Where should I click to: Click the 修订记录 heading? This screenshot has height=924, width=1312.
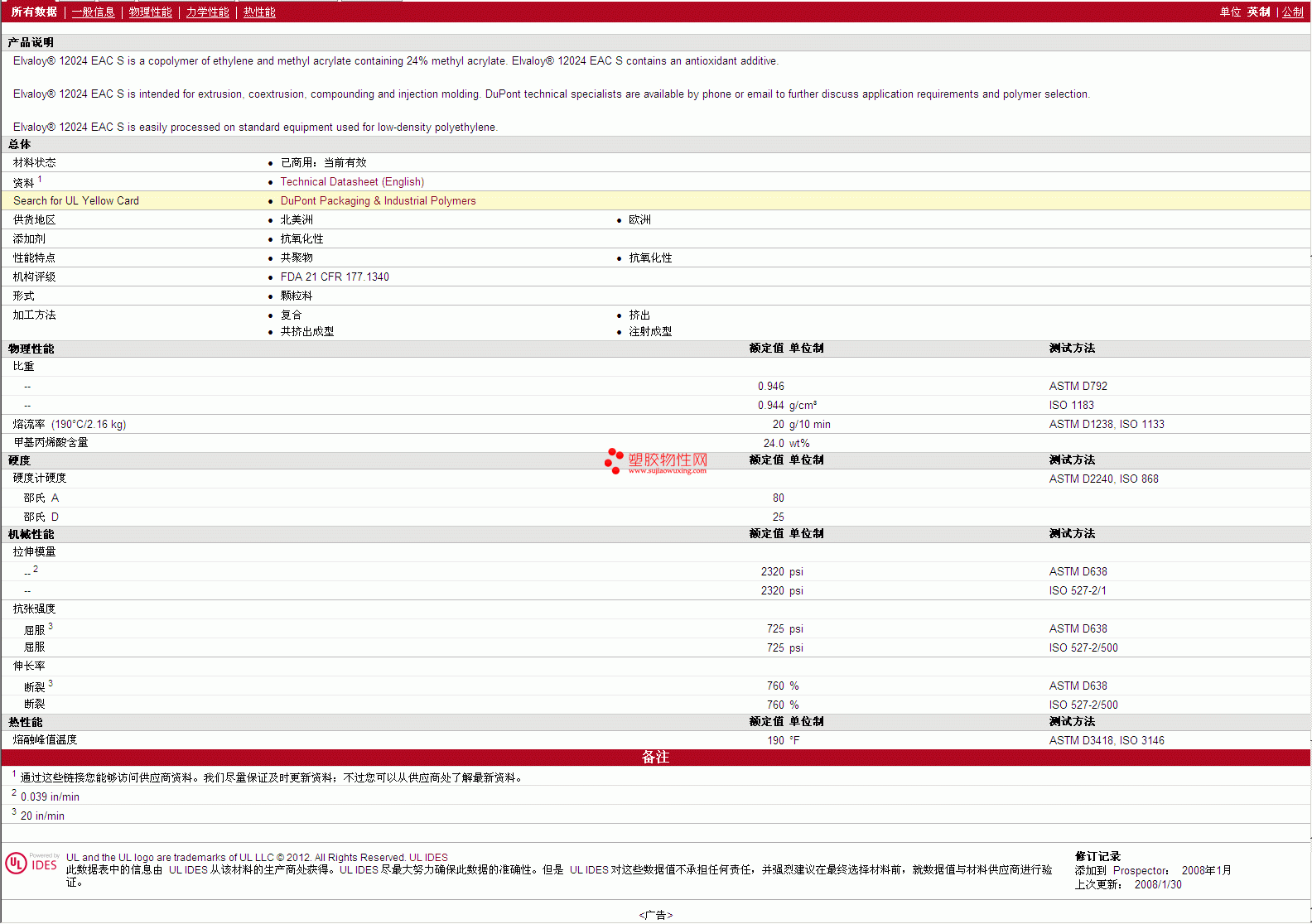(1097, 856)
